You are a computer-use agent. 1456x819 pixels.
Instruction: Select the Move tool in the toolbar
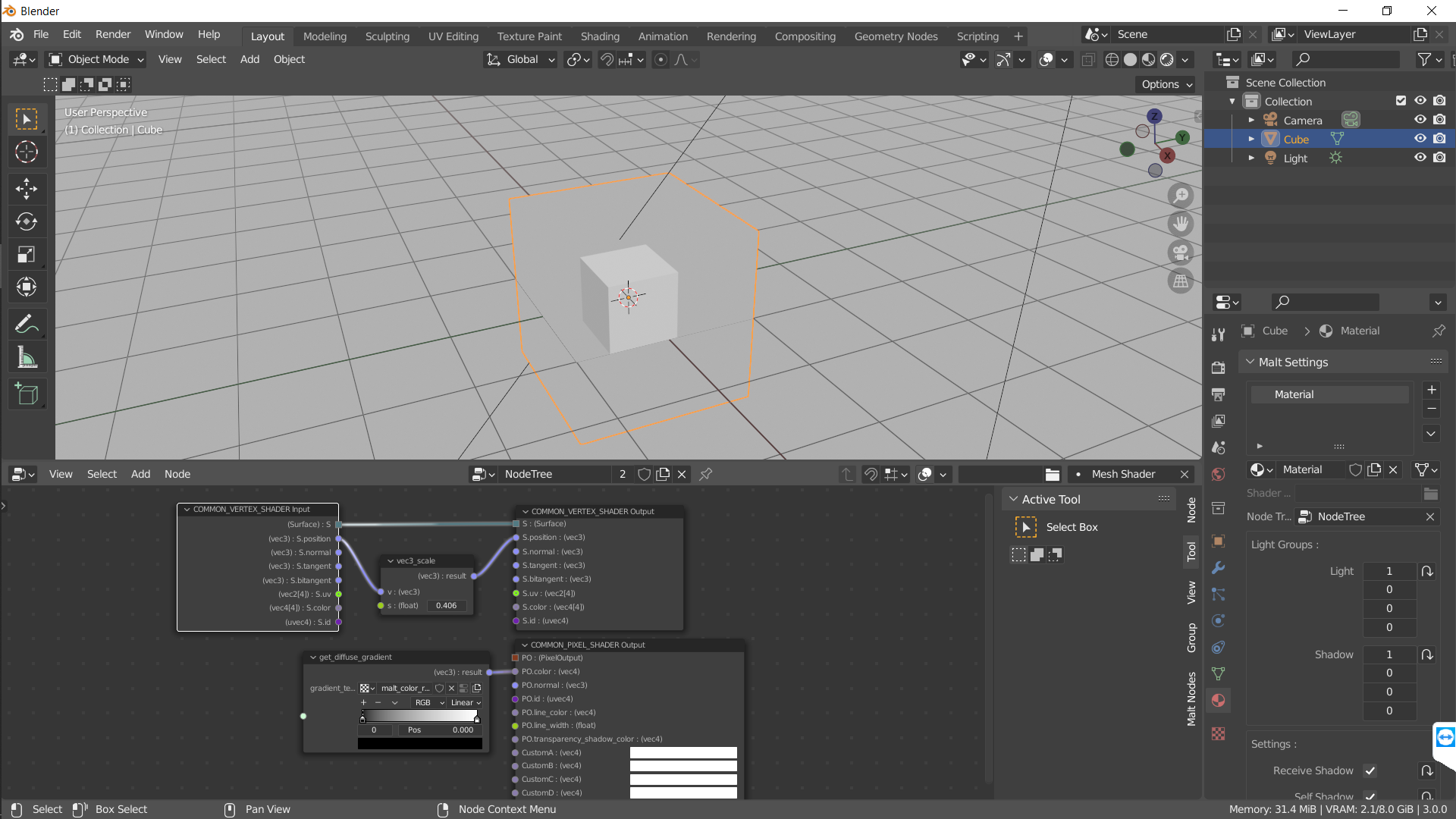click(x=27, y=188)
